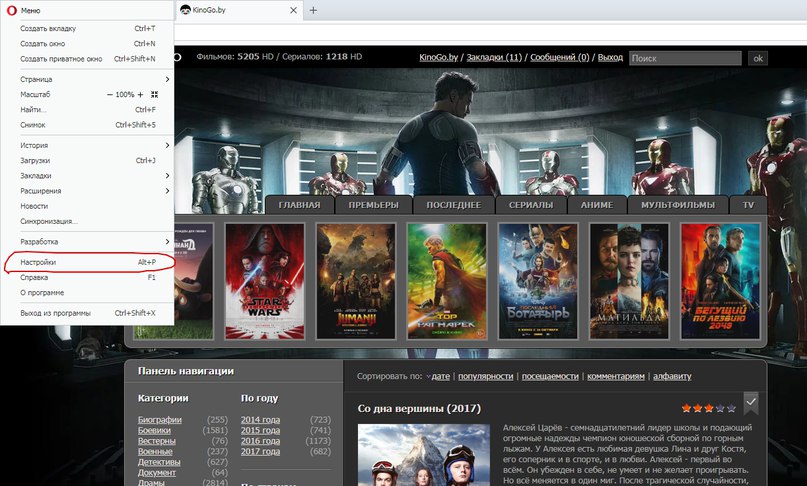Click the Поиск search field
Screen dimensions: 807x486
click(685, 58)
